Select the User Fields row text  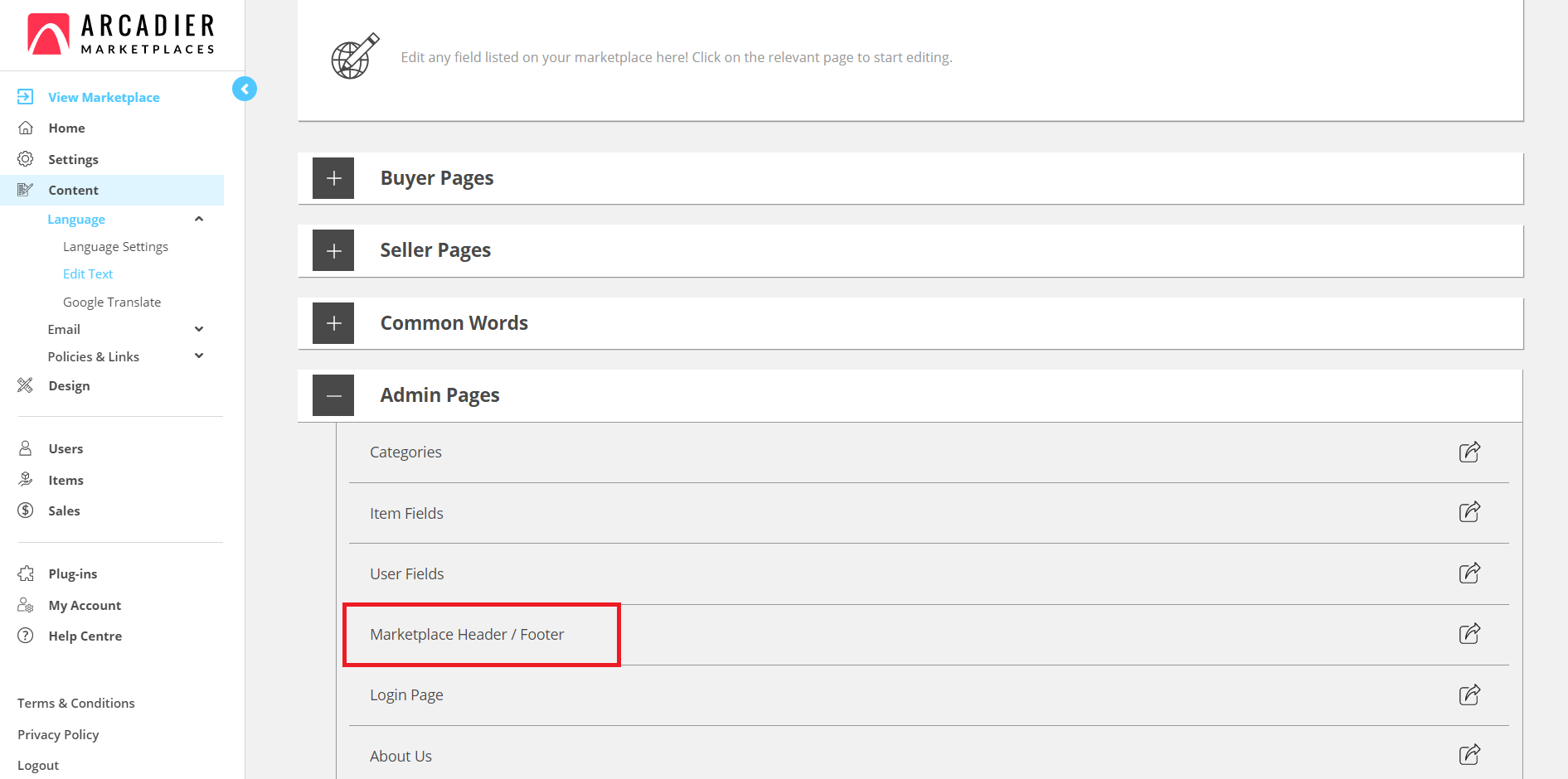[406, 573]
